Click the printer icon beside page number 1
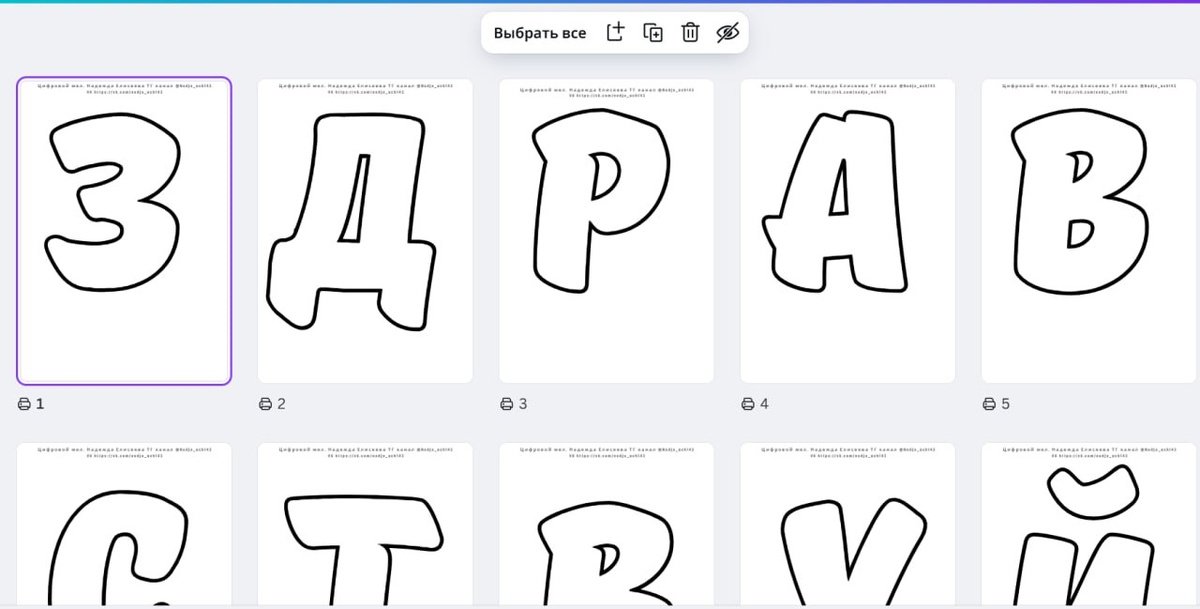 pos(24,404)
